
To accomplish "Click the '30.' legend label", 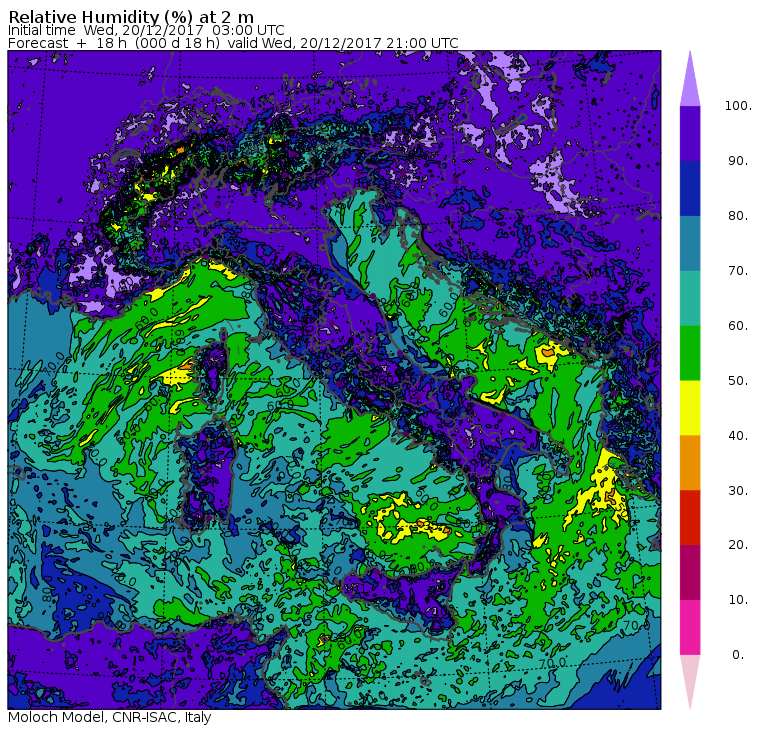I will tap(738, 490).
